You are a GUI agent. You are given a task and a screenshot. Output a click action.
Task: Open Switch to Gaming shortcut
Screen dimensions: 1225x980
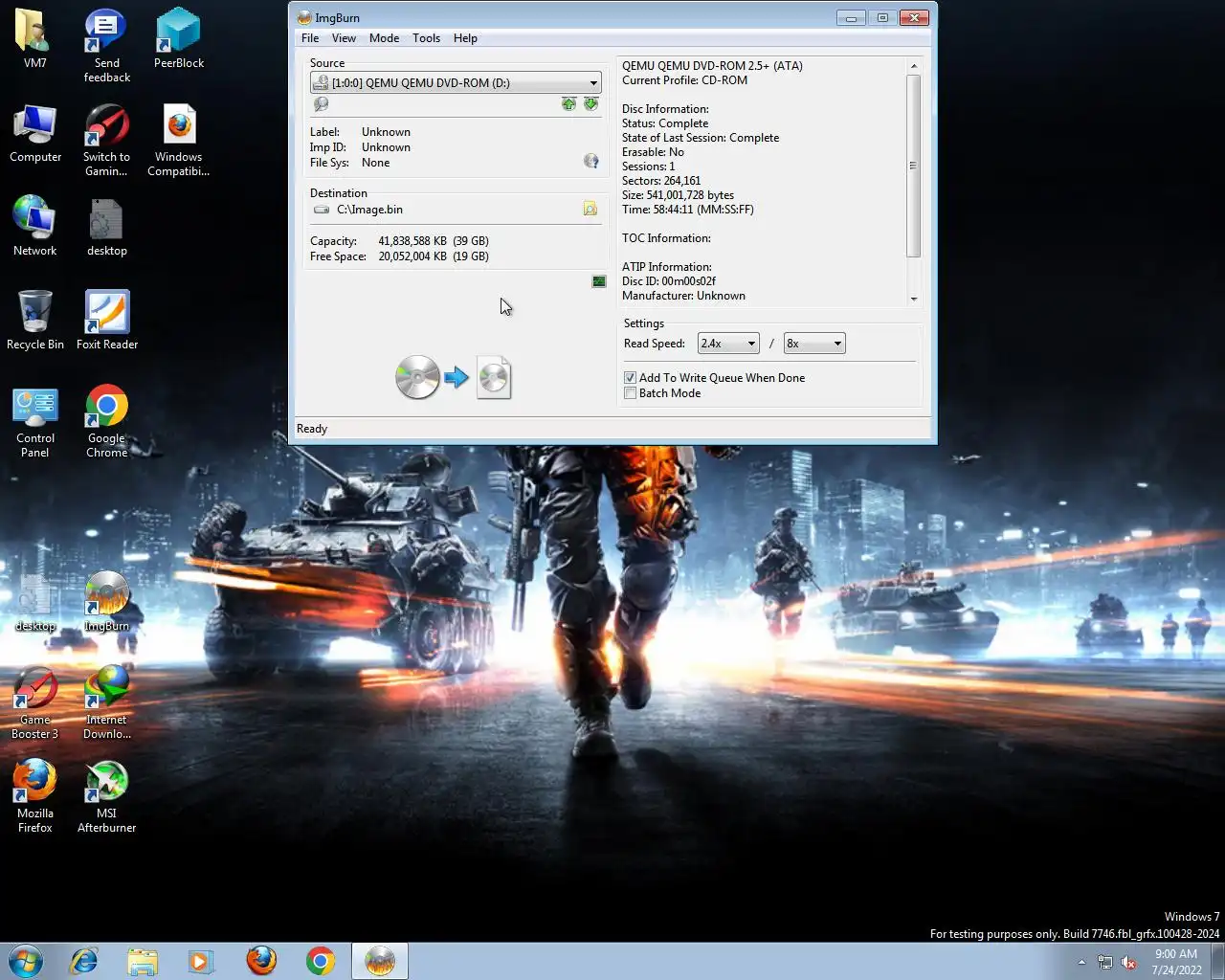pos(106,140)
